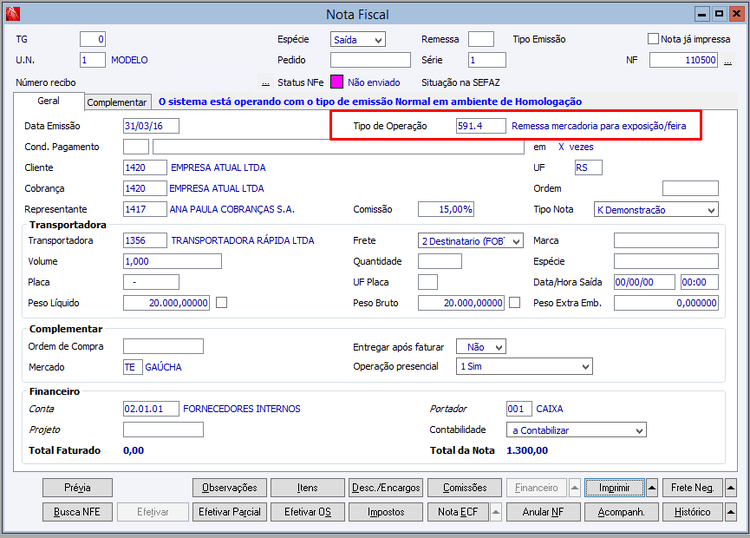Click Efetivar Parcial button
This screenshot has width=750, height=538.
click(230, 512)
